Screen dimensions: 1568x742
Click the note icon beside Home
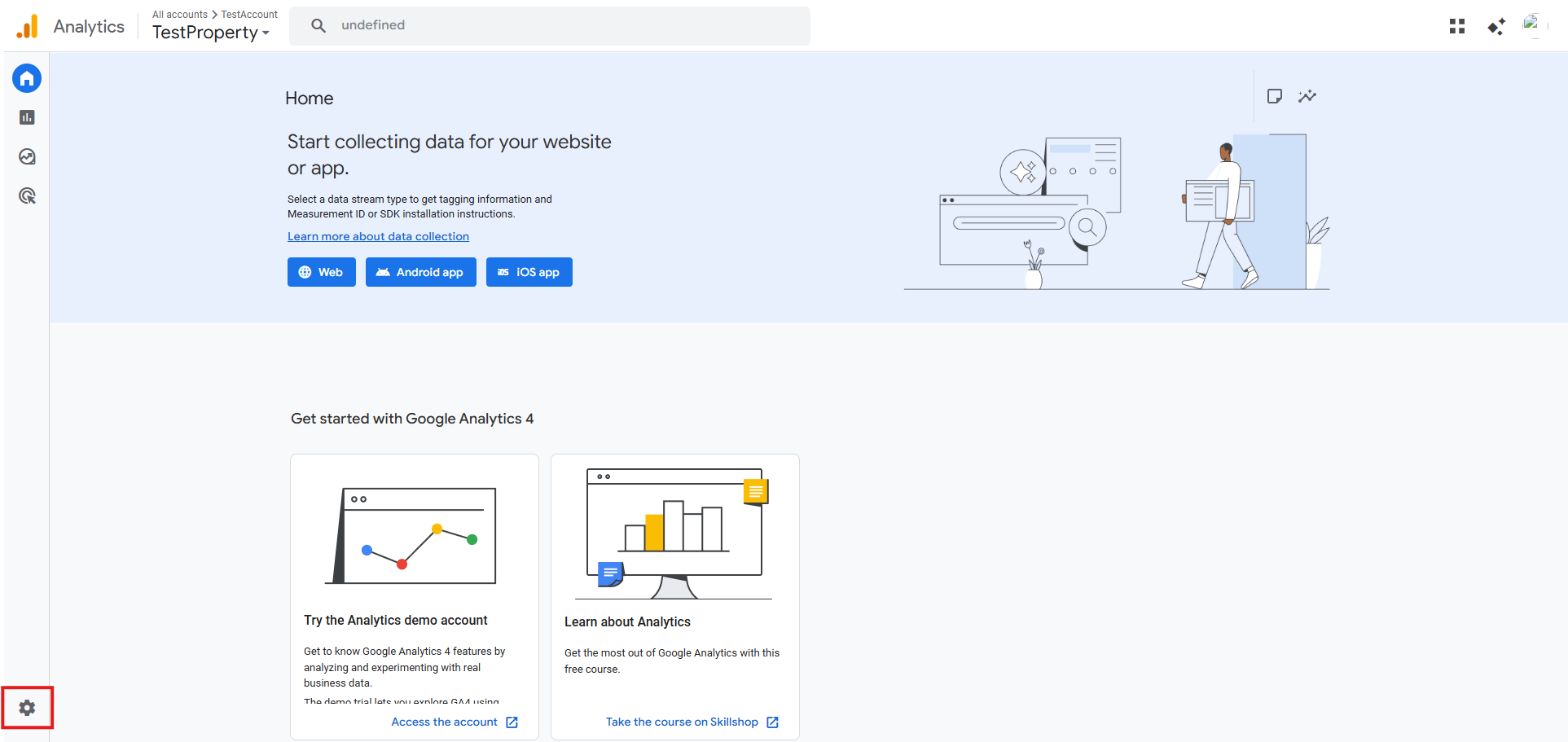click(1275, 96)
